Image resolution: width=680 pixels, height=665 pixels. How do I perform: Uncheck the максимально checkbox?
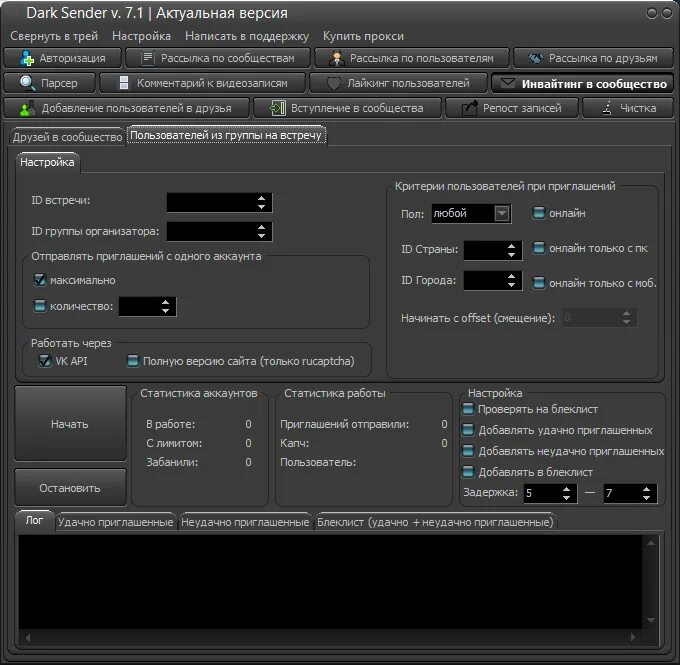pyautogui.click(x=39, y=280)
